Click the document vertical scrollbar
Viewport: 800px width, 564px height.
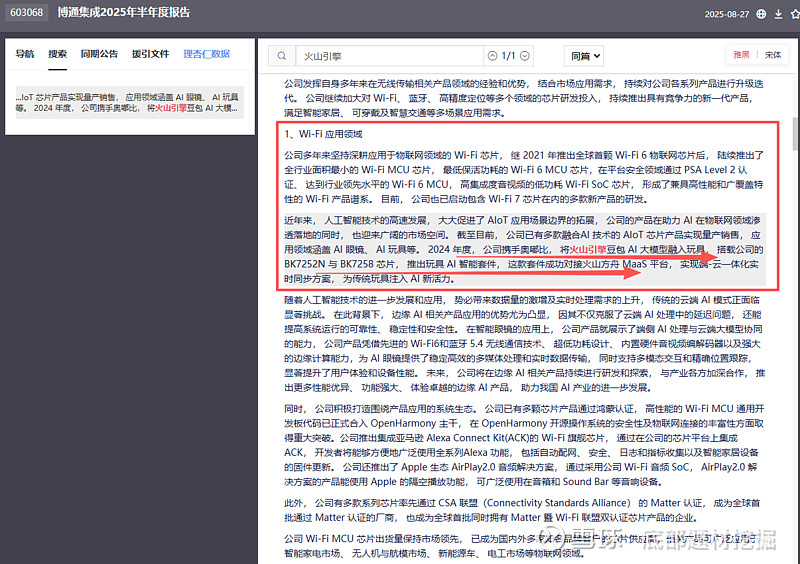[795, 134]
